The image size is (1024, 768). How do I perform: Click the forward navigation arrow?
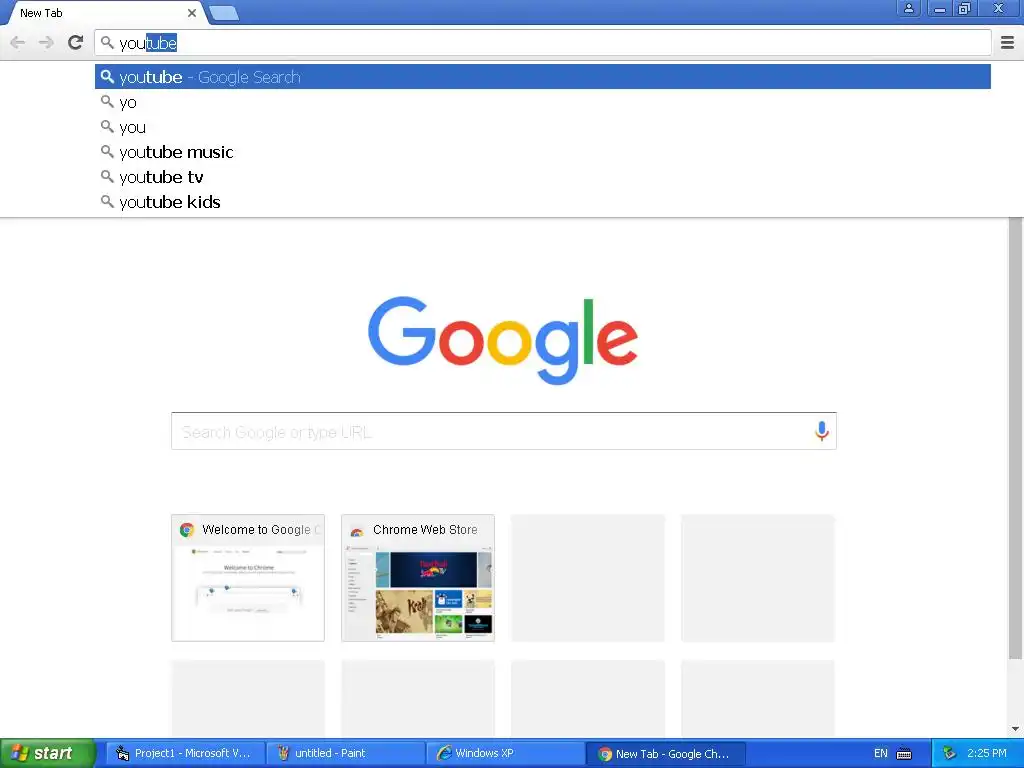[46, 43]
